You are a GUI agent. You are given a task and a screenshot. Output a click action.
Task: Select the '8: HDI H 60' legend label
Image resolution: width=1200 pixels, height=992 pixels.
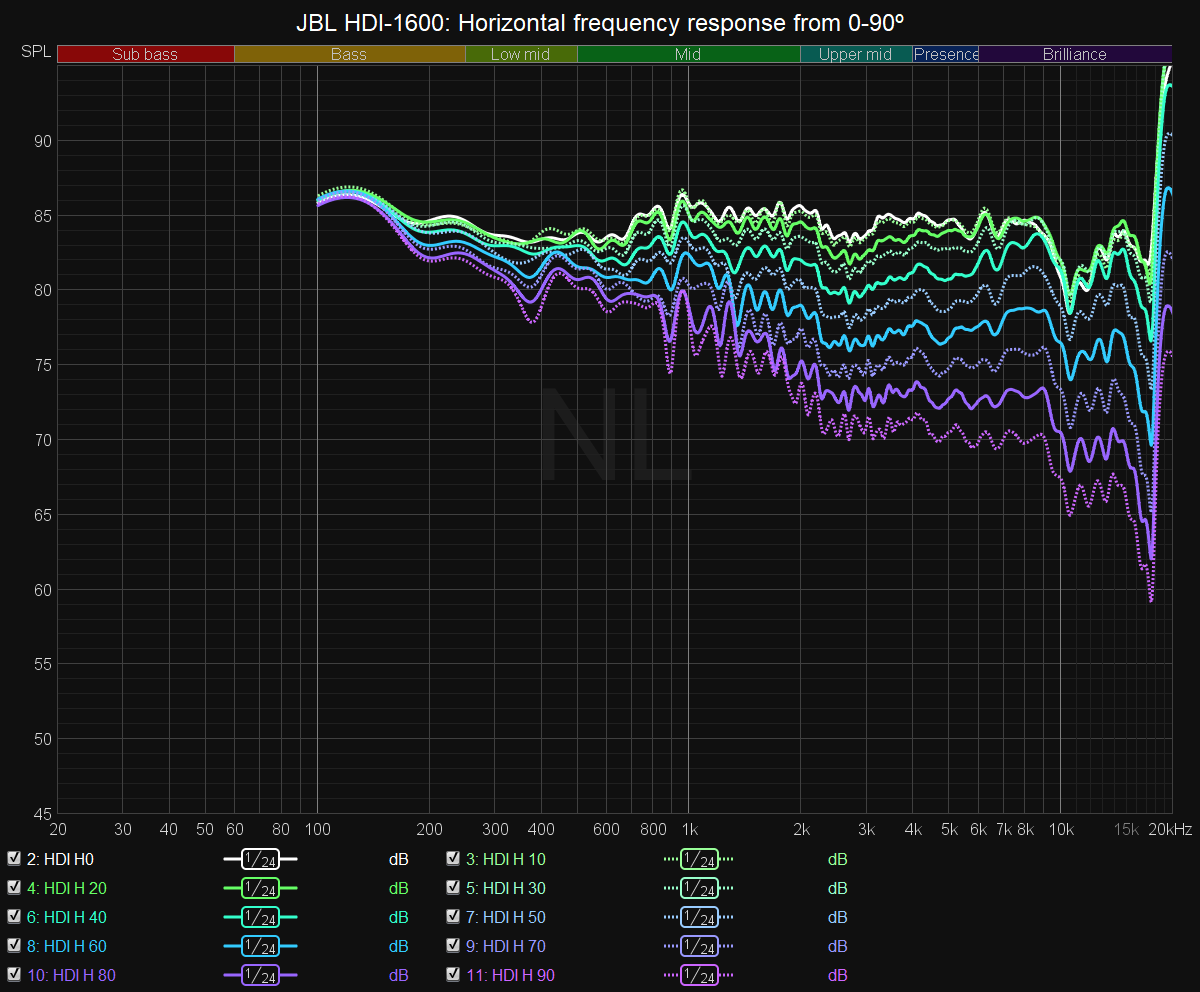coord(67,946)
